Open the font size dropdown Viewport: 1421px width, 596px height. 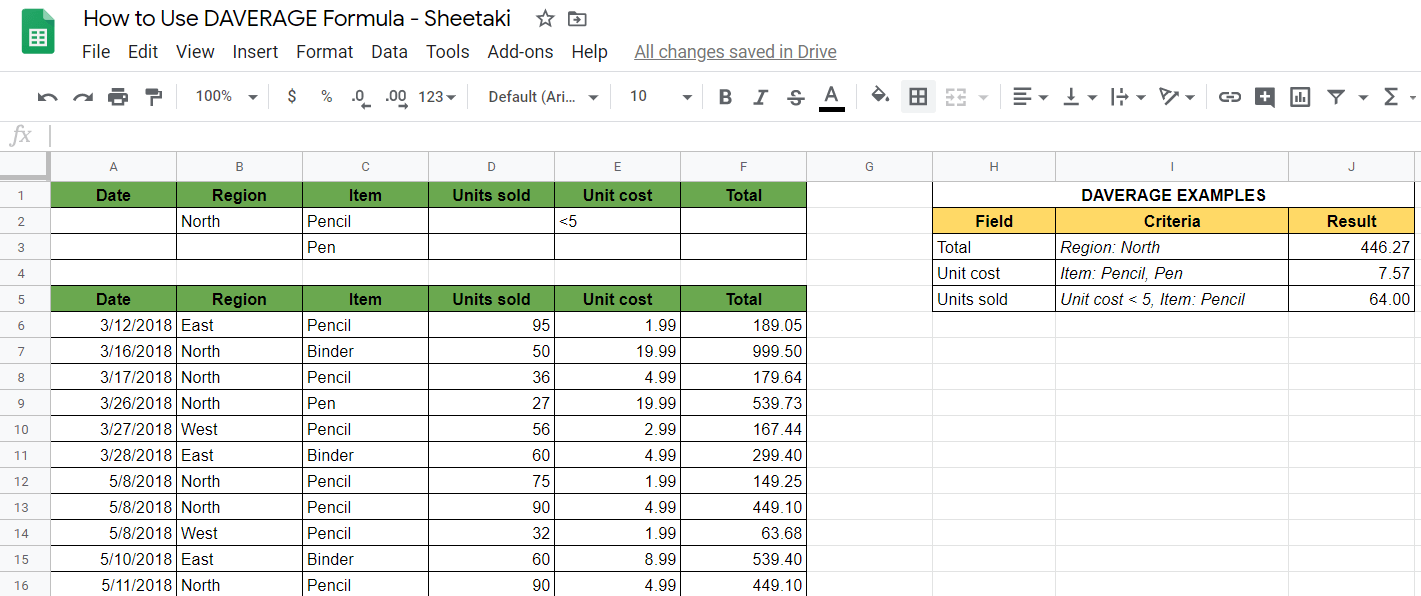(660, 97)
